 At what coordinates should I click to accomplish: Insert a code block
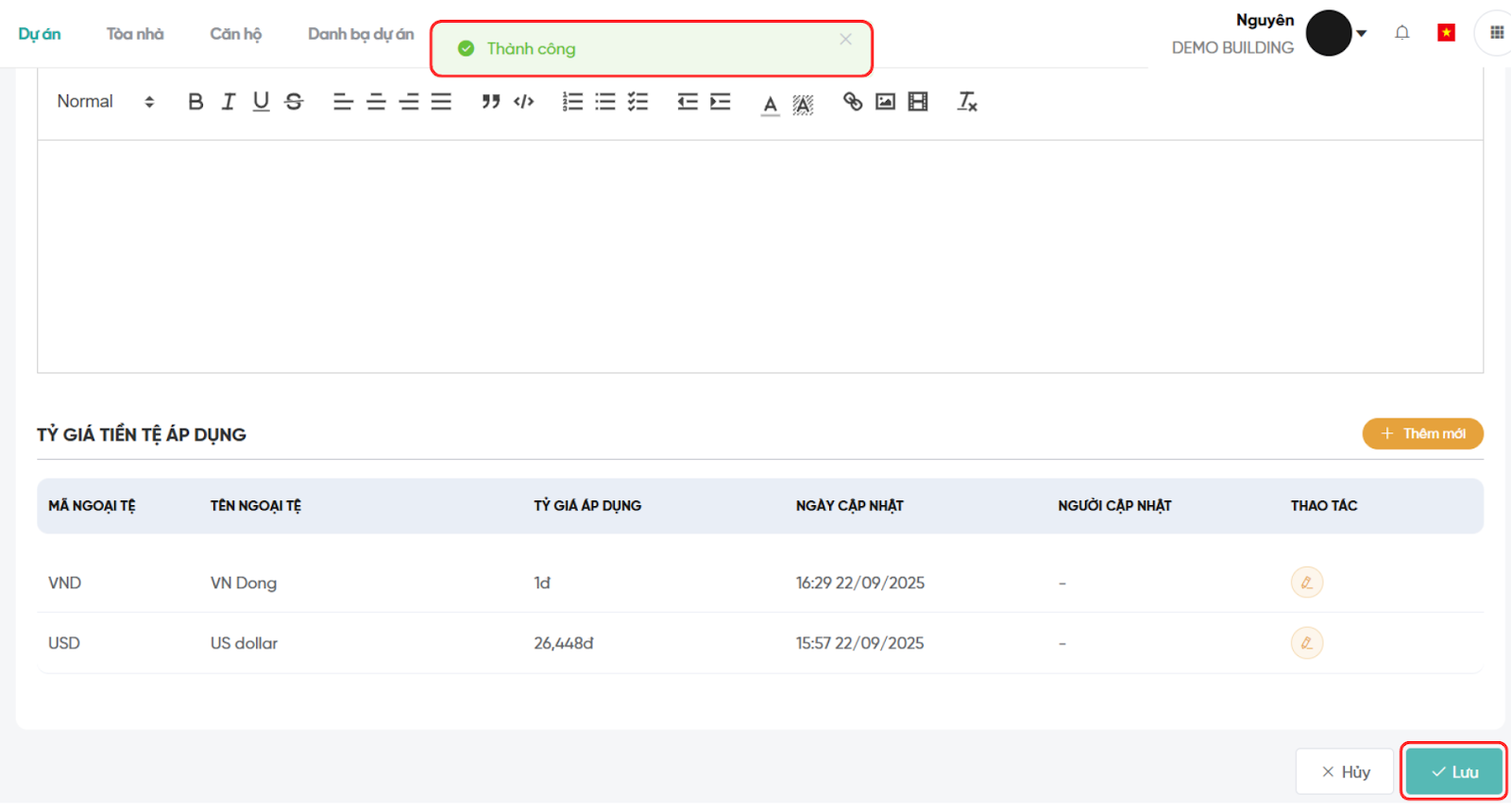523,102
